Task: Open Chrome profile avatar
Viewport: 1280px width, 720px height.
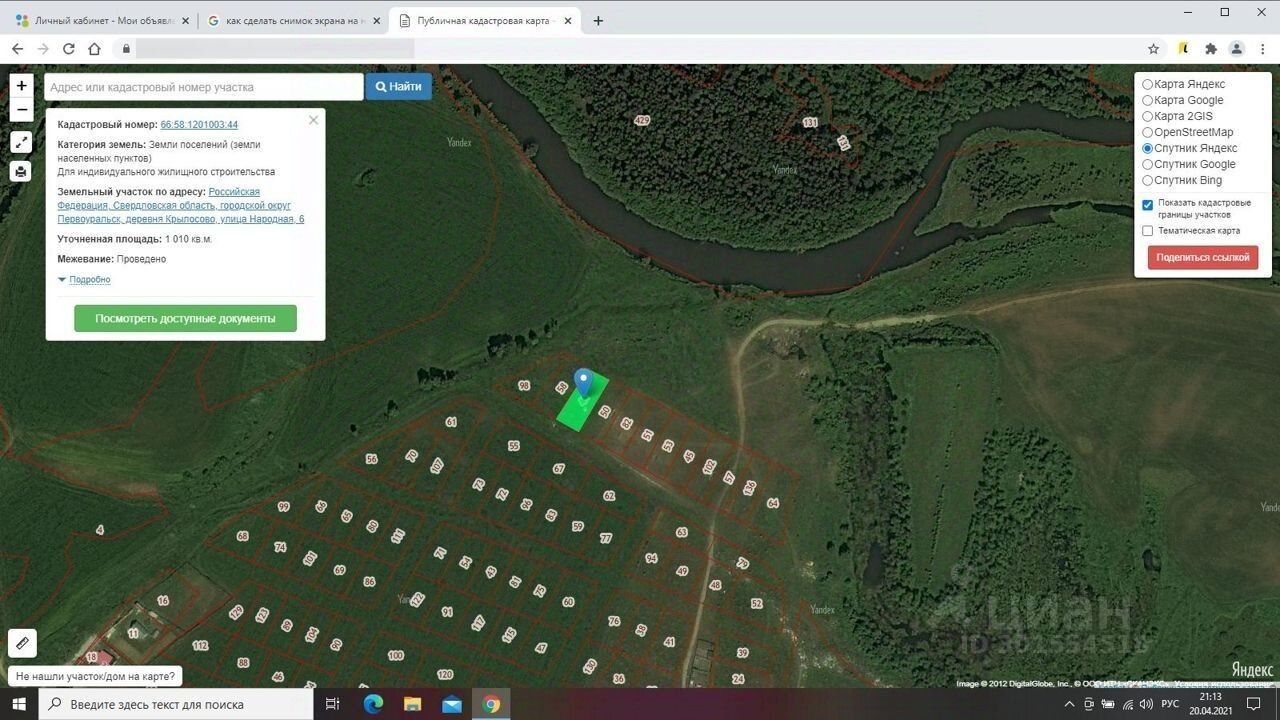Action: point(1237,48)
